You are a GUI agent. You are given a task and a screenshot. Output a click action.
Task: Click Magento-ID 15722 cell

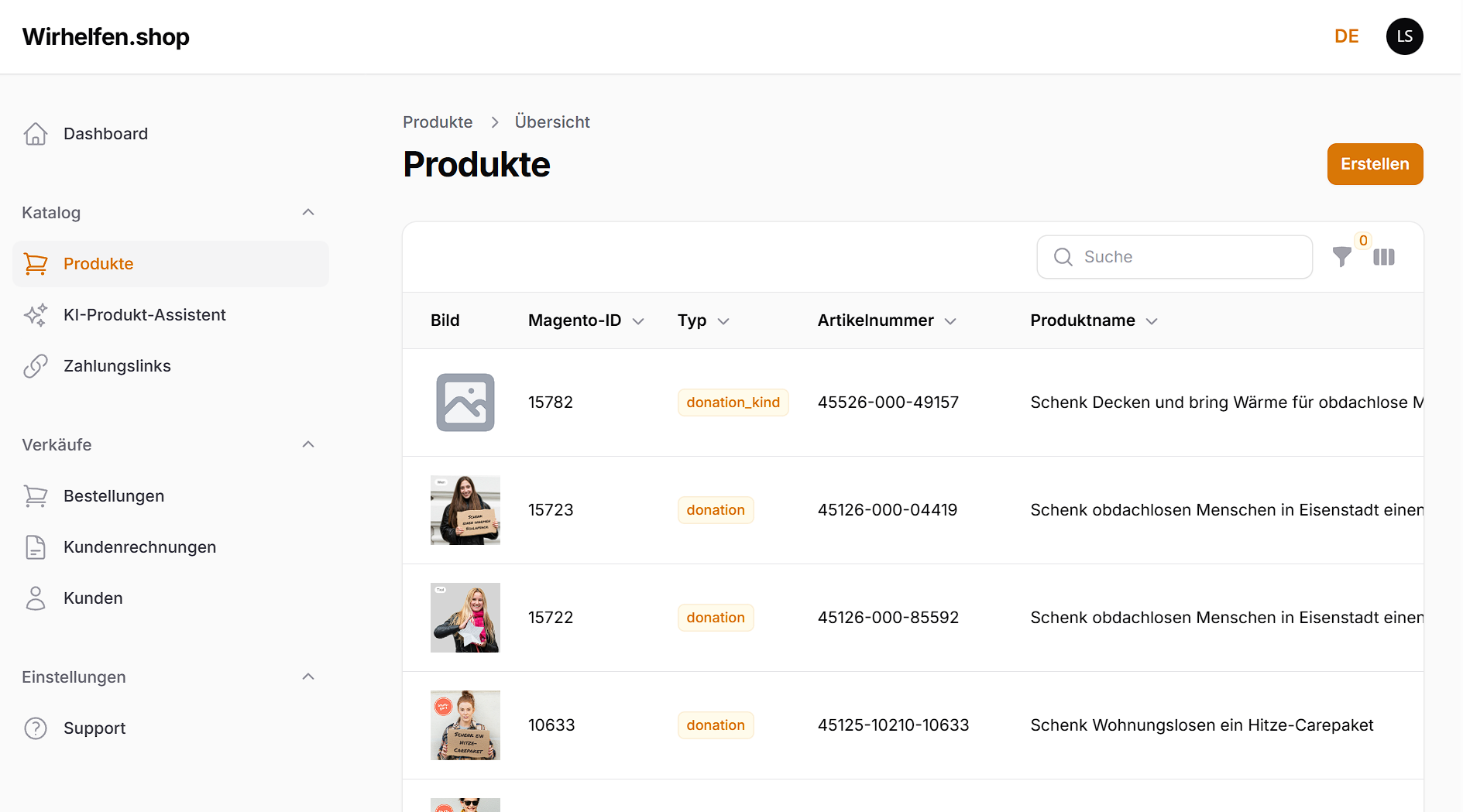[551, 618]
